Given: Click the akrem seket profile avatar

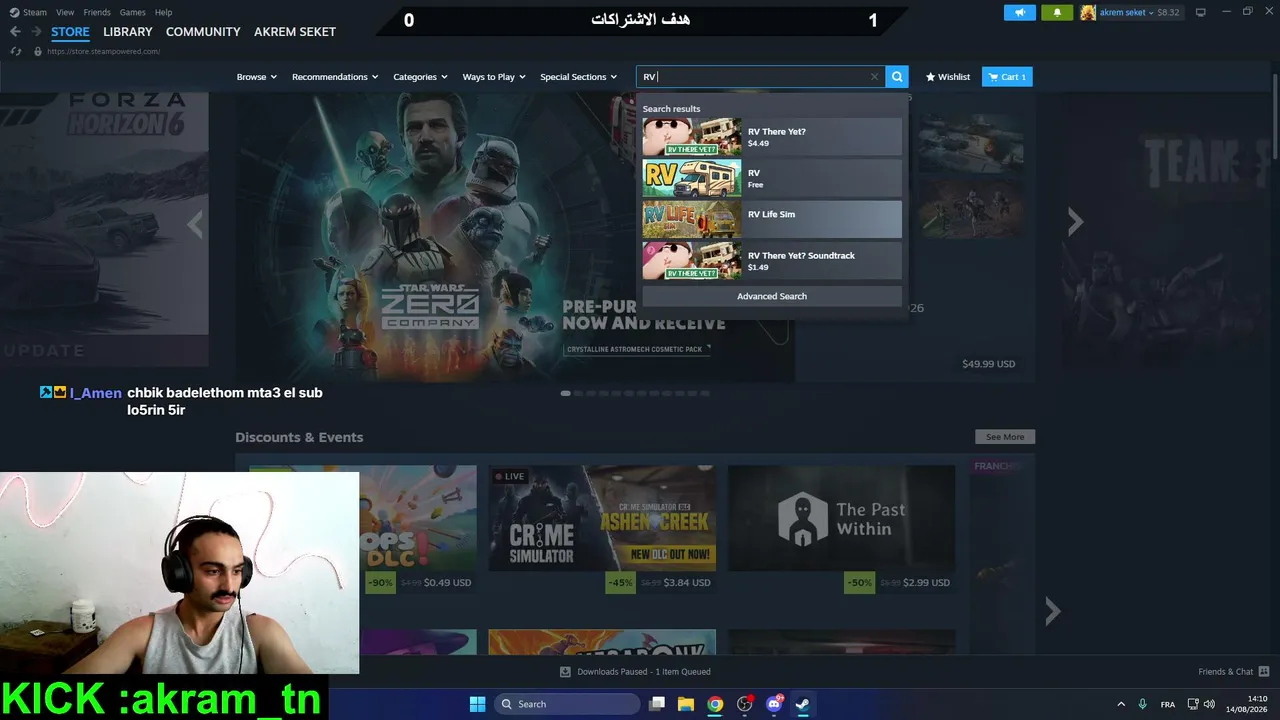Looking at the screenshot, I should 1088,12.
